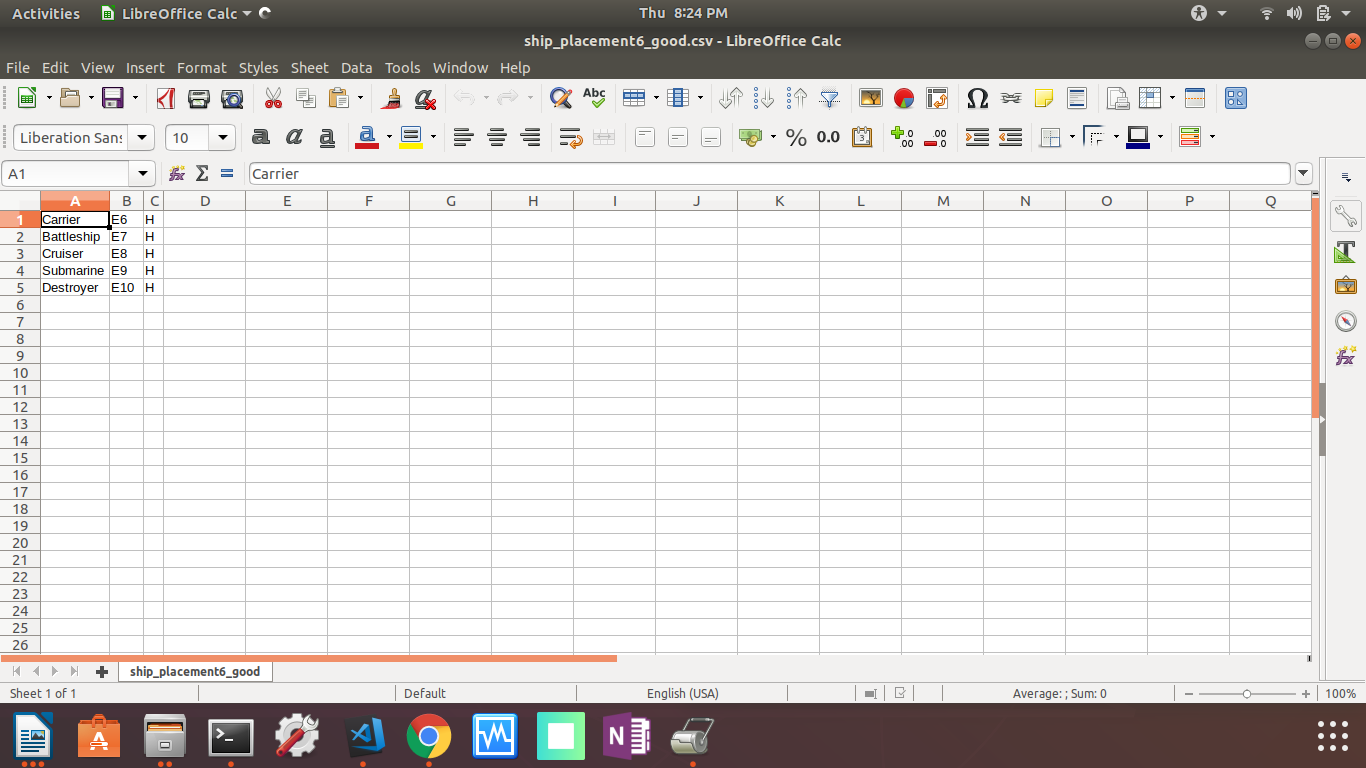Image resolution: width=1366 pixels, height=768 pixels.
Task: Select the AutoFilter icon
Action: pyautogui.click(x=827, y=97)
